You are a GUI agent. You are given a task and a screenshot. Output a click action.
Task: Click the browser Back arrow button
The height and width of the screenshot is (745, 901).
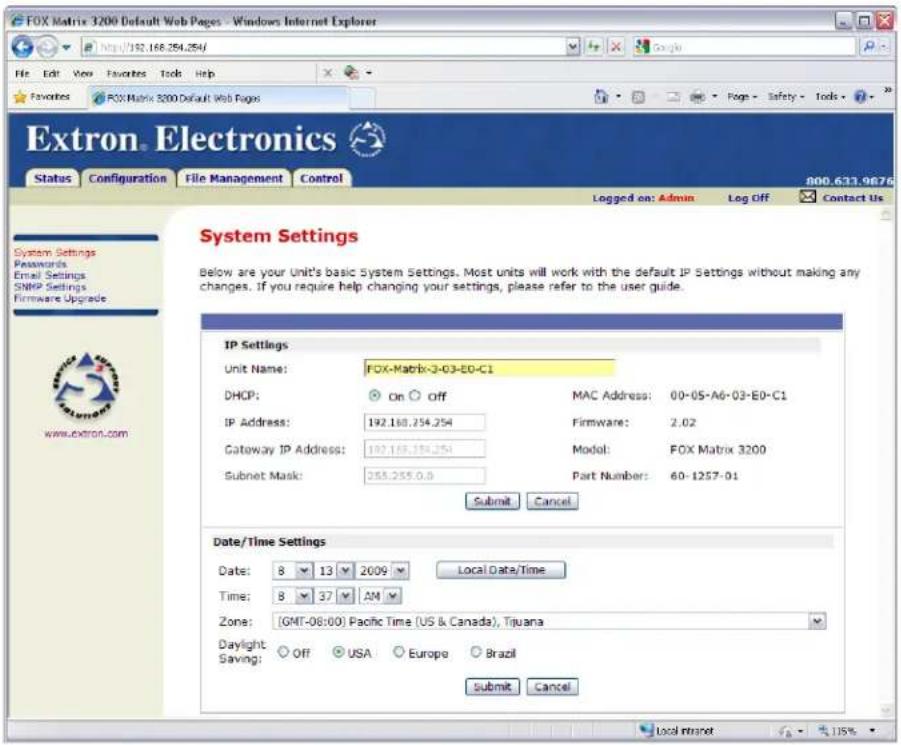(x=22, y=47)
